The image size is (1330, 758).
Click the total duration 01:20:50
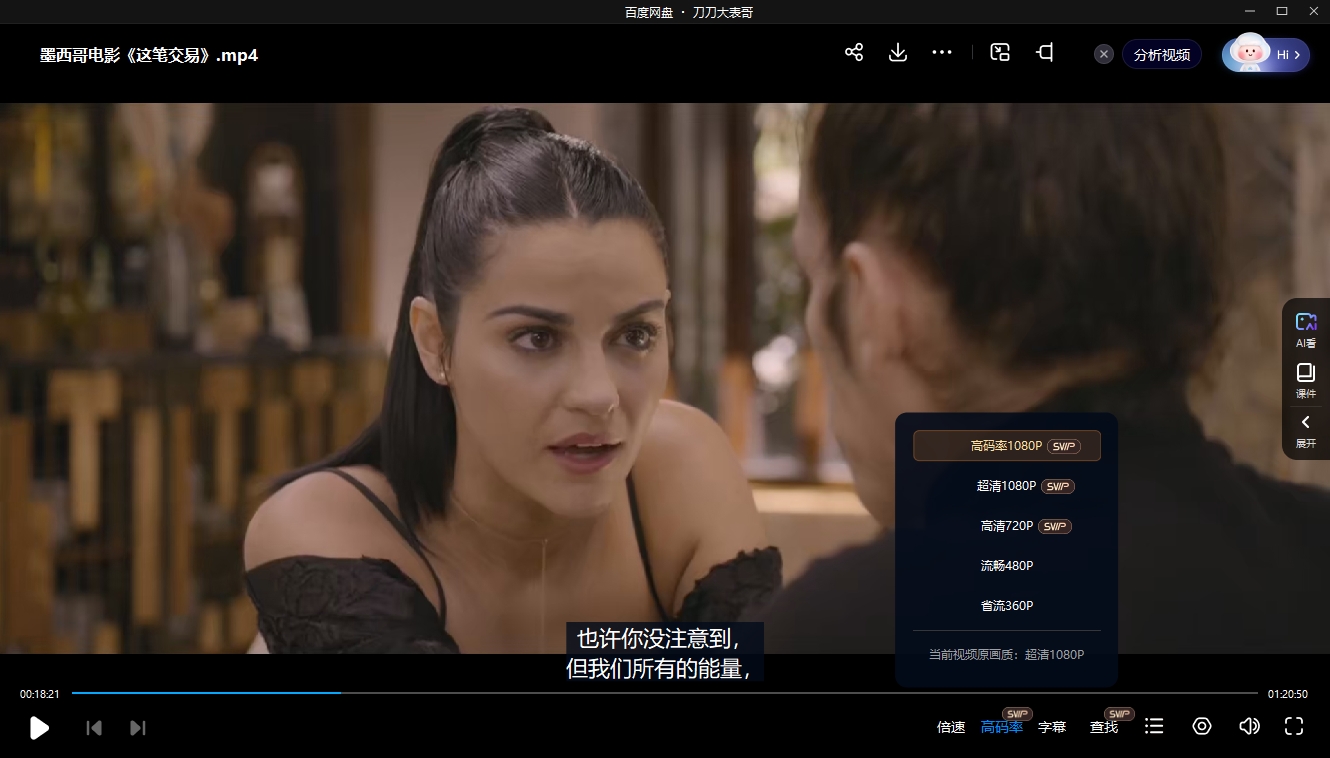point(1288,694)
